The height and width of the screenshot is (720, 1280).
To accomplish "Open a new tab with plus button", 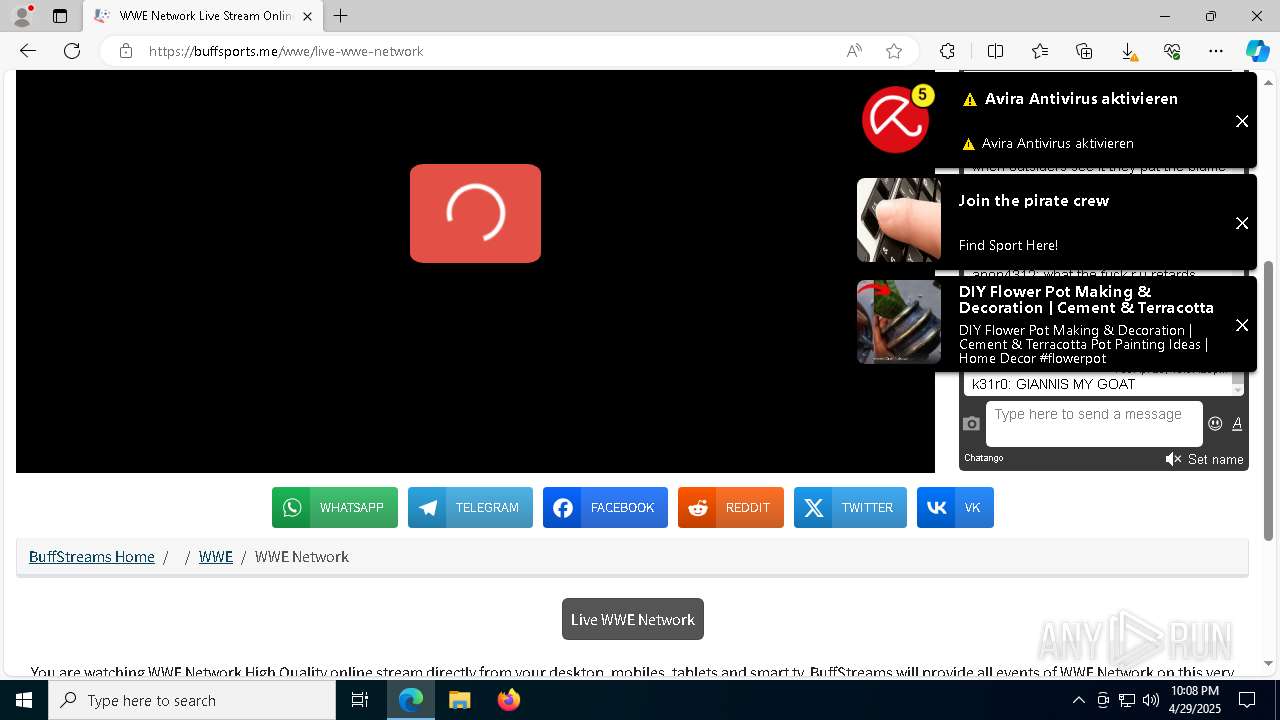I will (341, 16).
